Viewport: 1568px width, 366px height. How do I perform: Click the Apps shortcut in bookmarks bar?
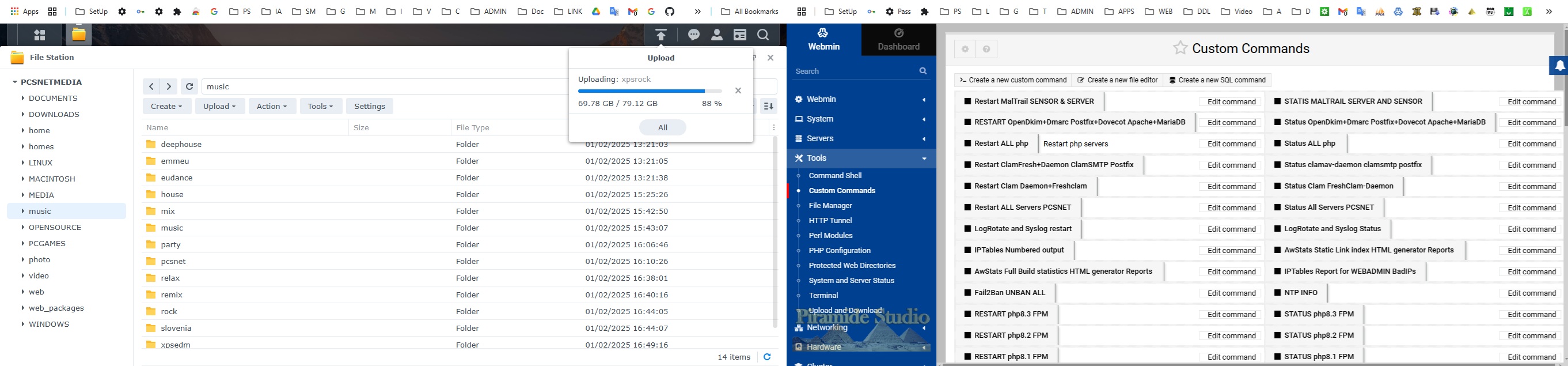(24, 12)
